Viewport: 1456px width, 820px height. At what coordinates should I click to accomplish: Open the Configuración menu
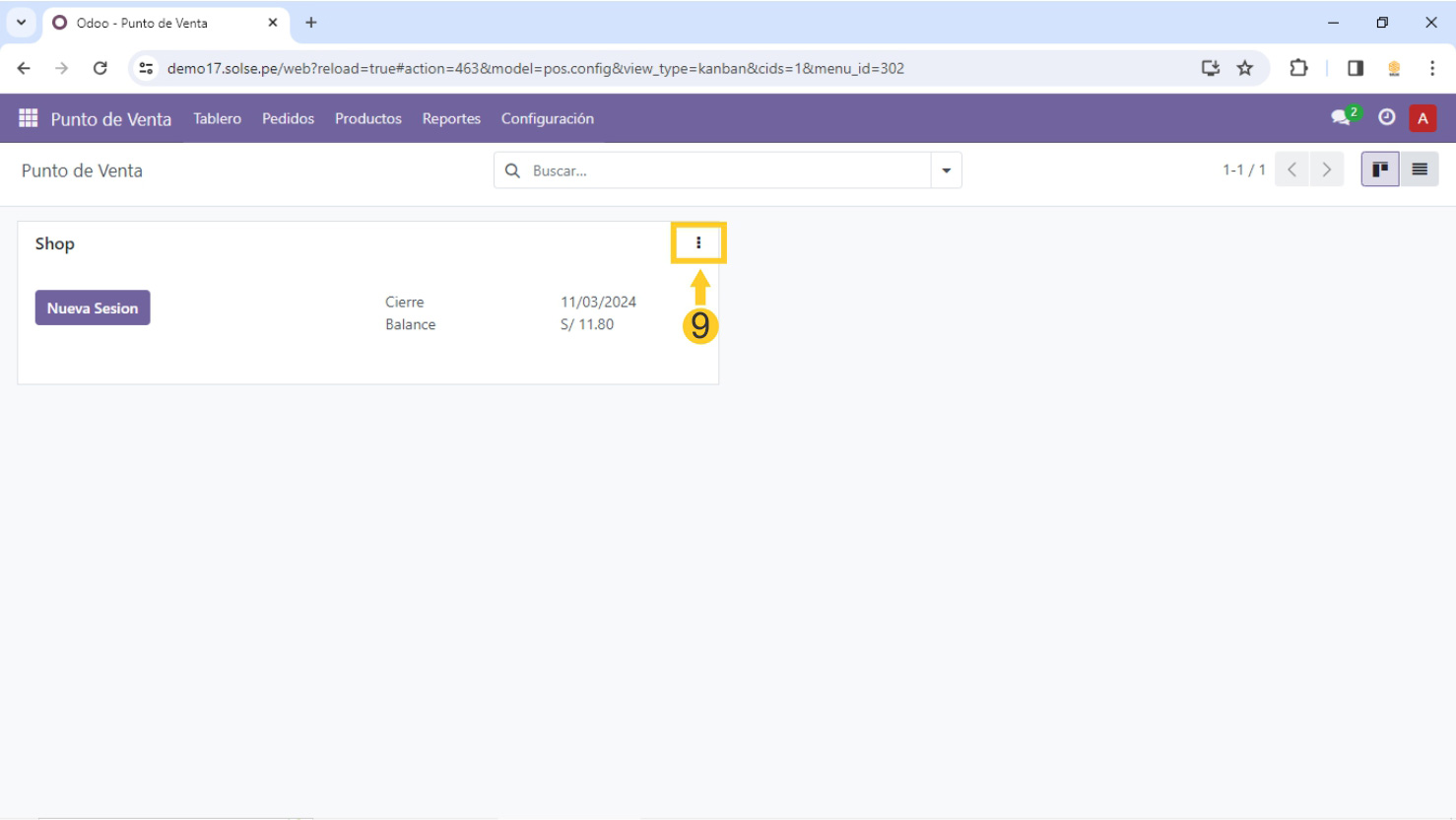[547, 118]
